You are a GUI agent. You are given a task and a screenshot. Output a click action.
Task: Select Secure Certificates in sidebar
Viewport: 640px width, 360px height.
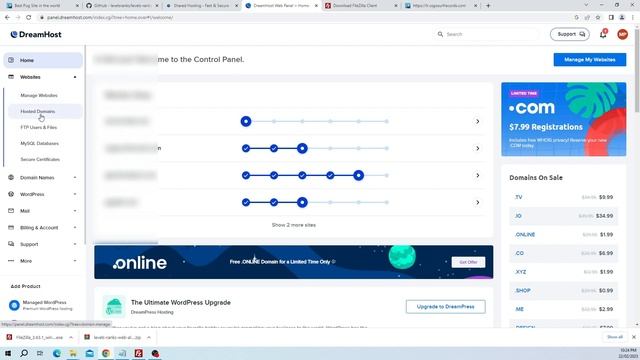click(40, 160)
